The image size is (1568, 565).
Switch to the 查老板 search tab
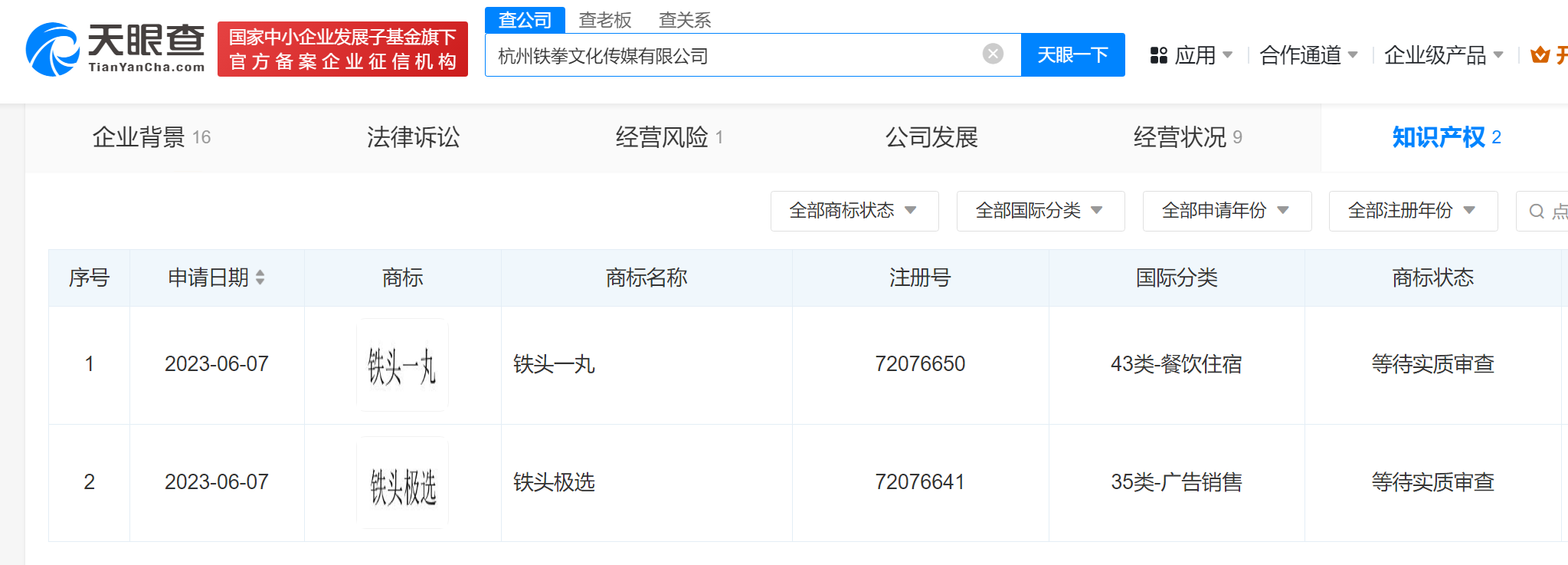tap(605, 20)
